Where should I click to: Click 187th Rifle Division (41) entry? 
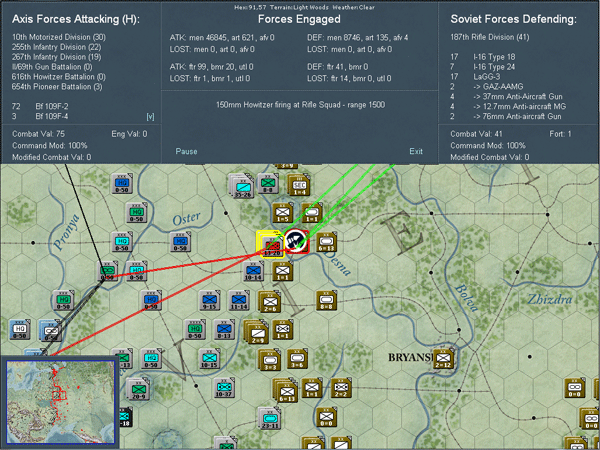point(490,37)
